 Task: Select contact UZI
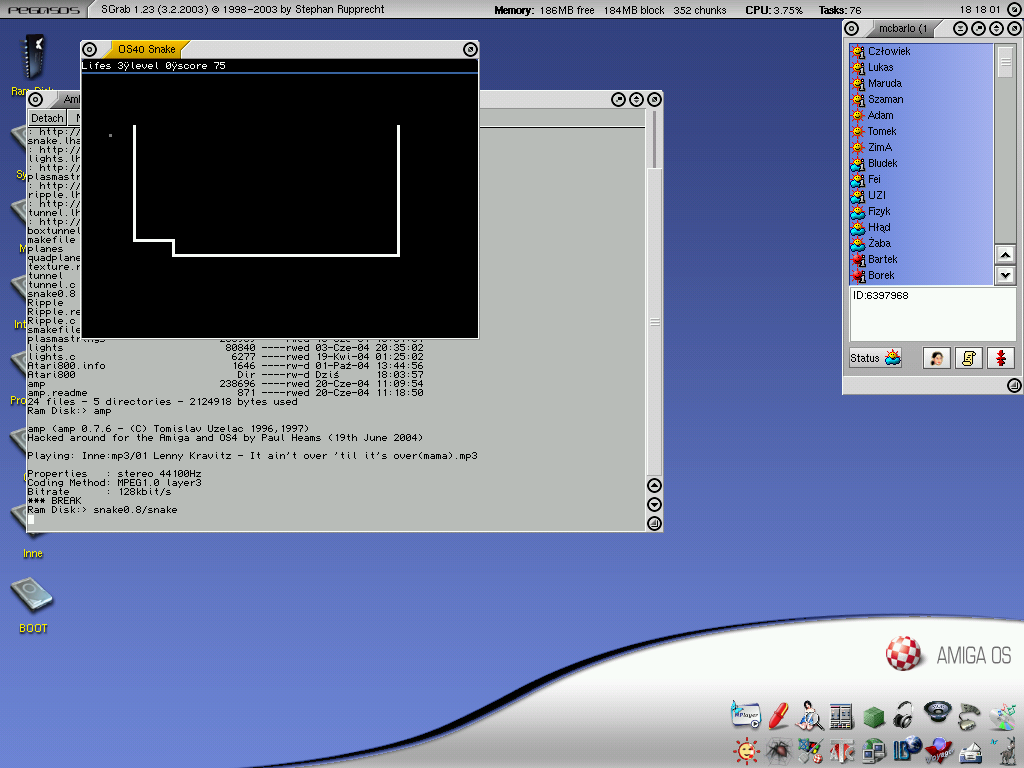click(x=921, y=195)
